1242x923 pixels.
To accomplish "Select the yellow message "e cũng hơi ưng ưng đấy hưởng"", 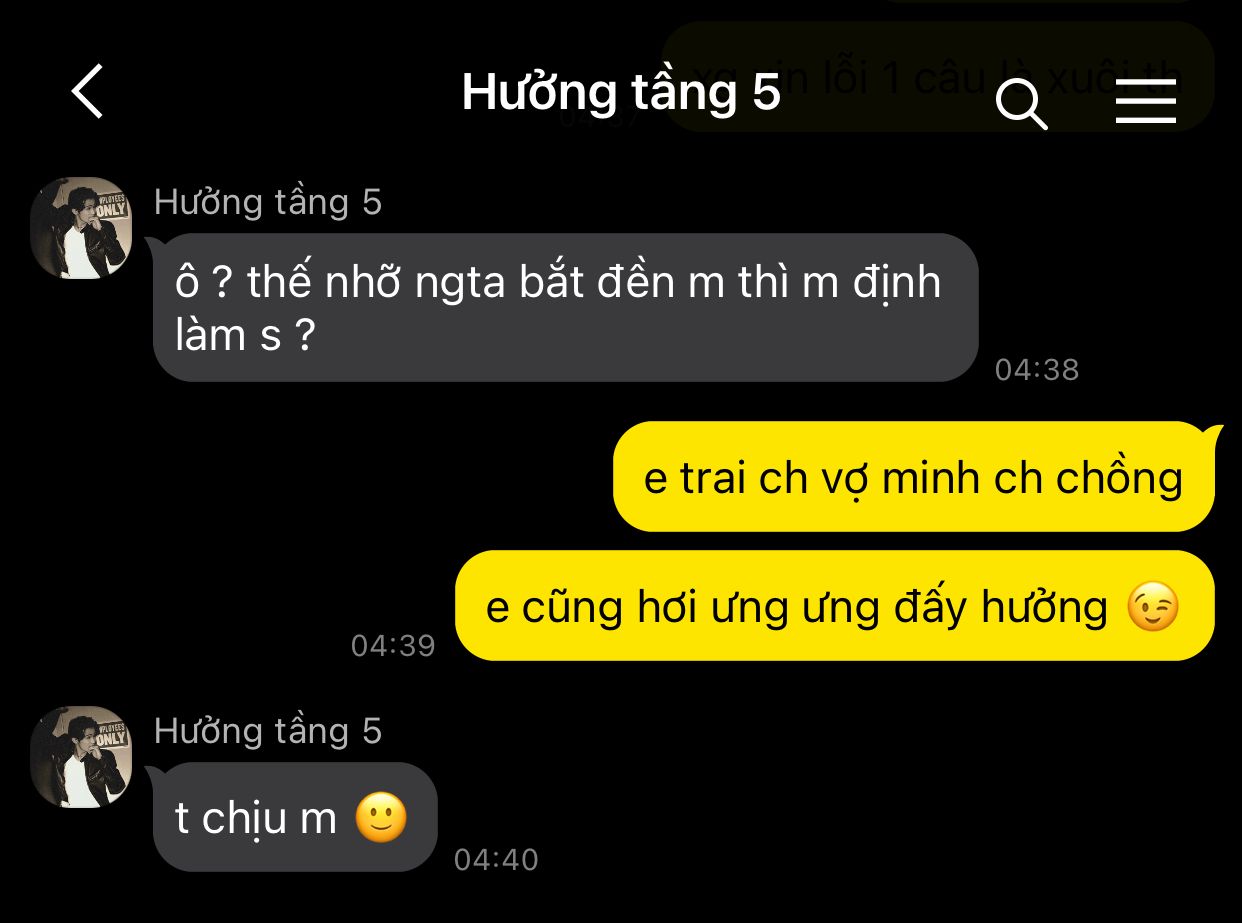I will [x=835, y=606].
